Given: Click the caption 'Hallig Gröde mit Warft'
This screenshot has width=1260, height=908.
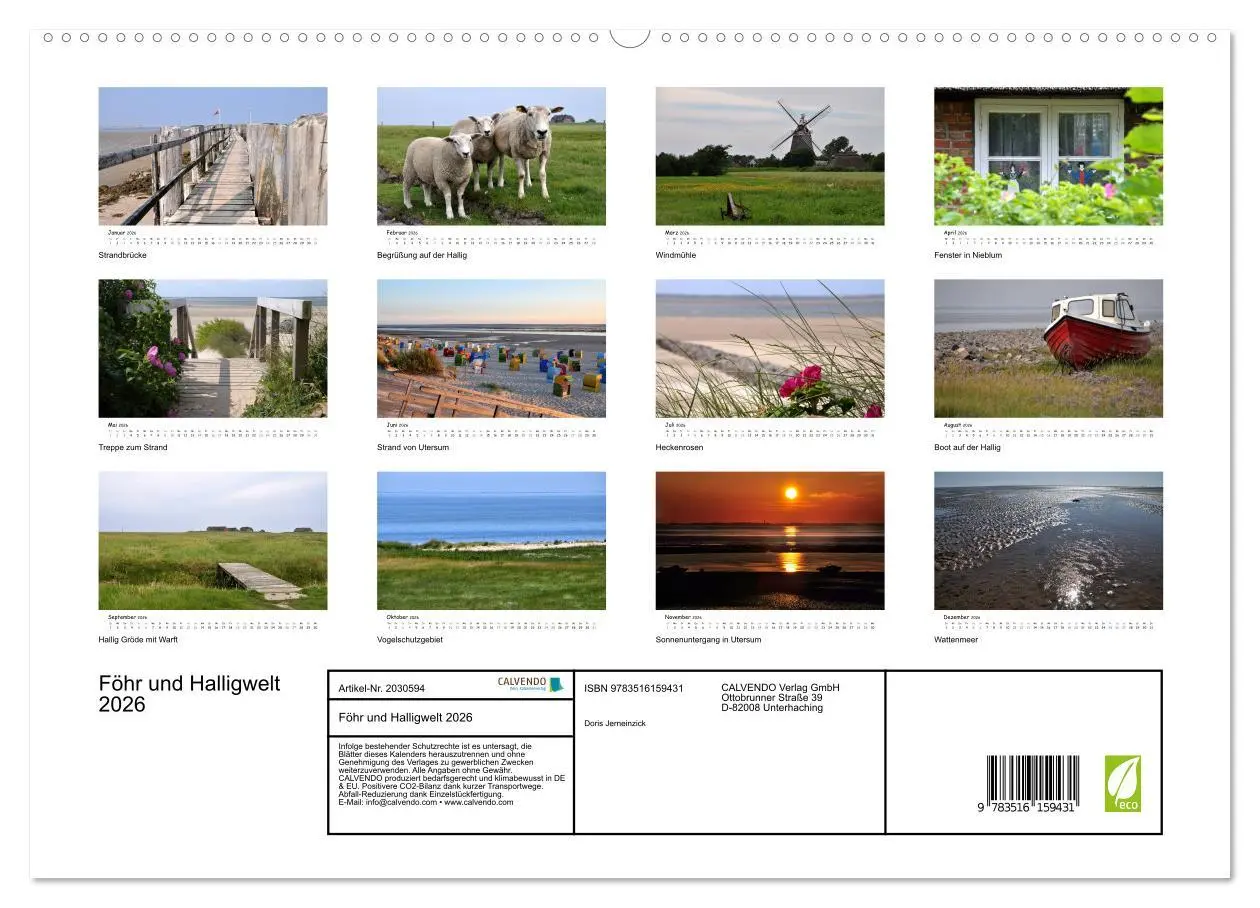Looking at the screenshot, I should [x=138, y=639].
